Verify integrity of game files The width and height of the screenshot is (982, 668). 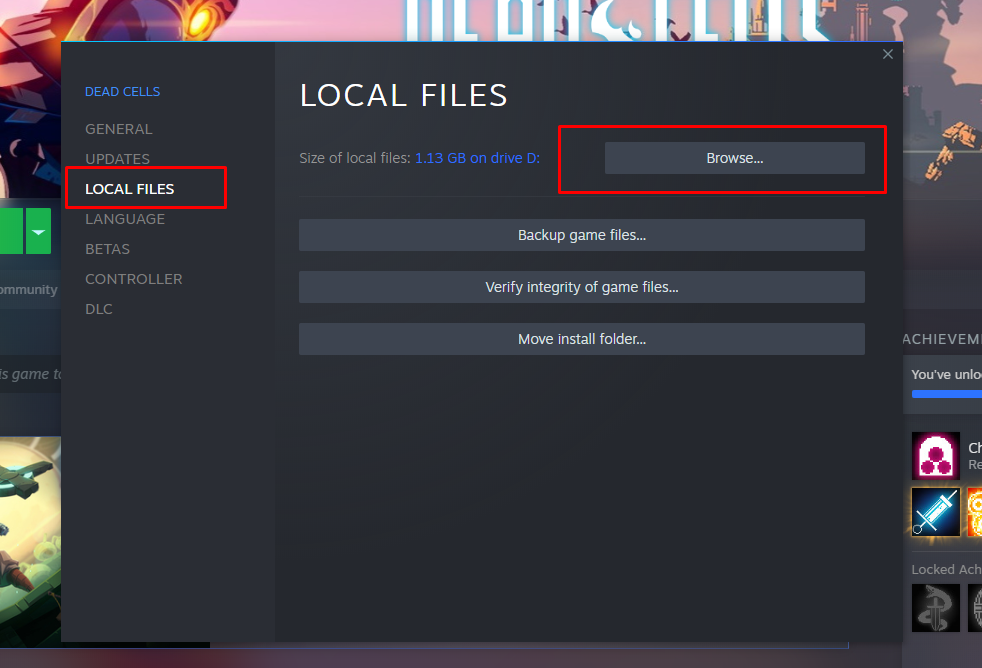[x=581, y=287]
